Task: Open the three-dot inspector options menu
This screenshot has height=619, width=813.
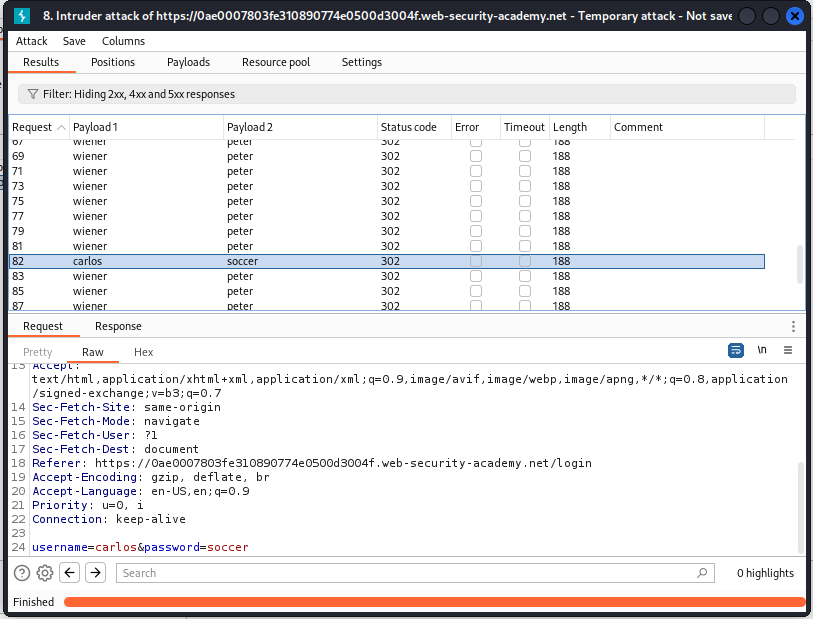Action: [x=793, y=327]
